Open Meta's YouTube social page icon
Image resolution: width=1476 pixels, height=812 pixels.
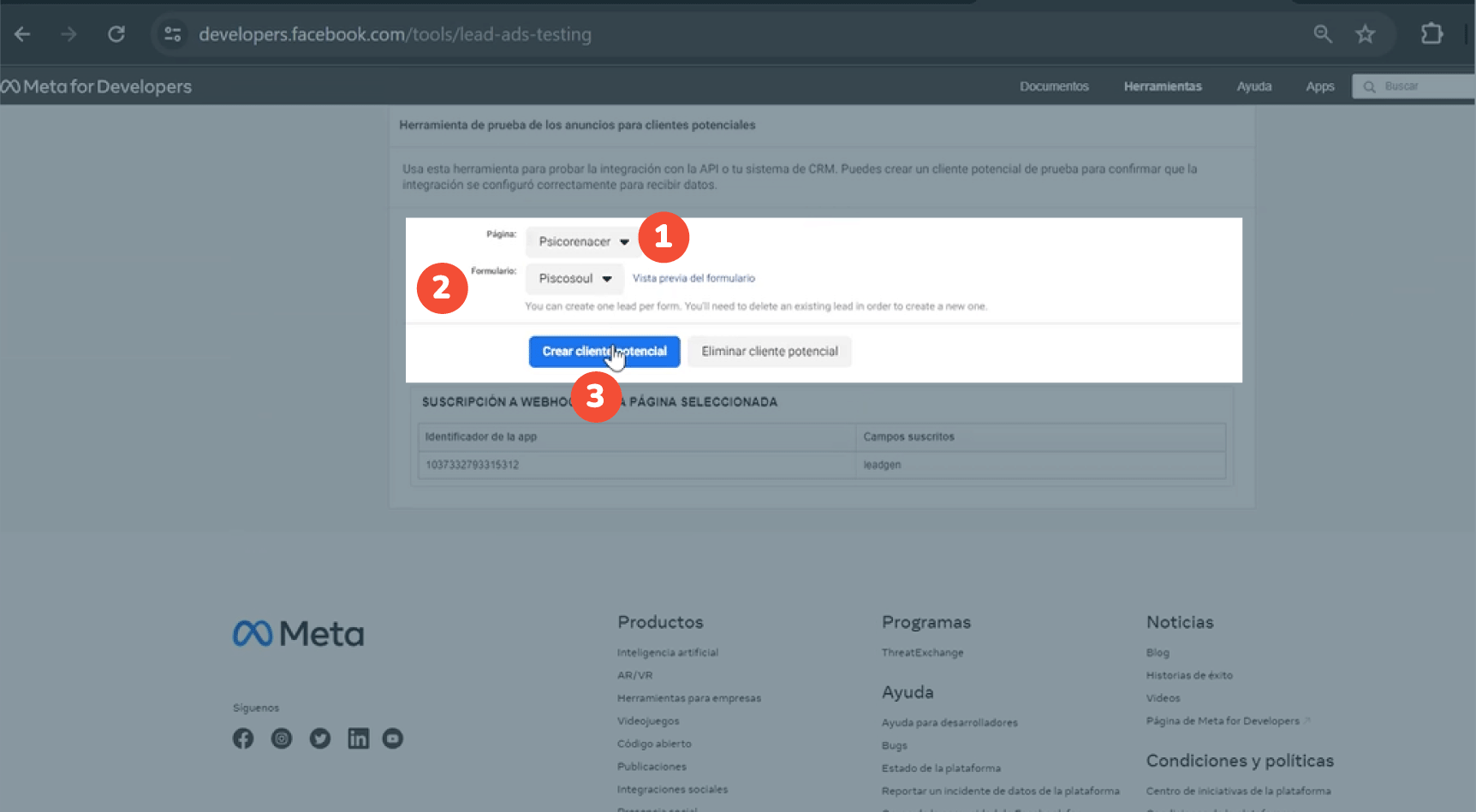[x=393, y=738]
